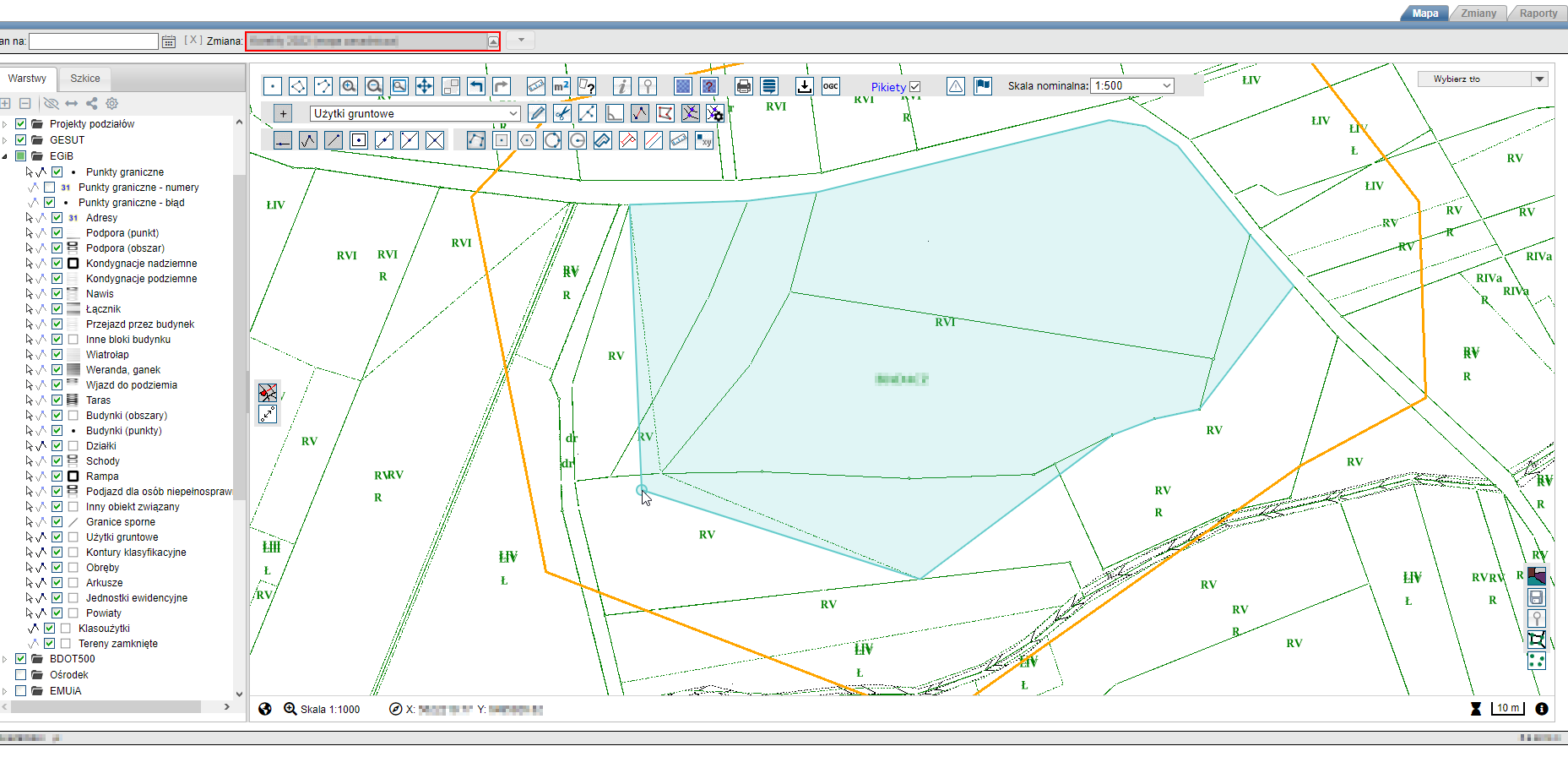
Task: Click the blue flag icon
Action: 983,86
